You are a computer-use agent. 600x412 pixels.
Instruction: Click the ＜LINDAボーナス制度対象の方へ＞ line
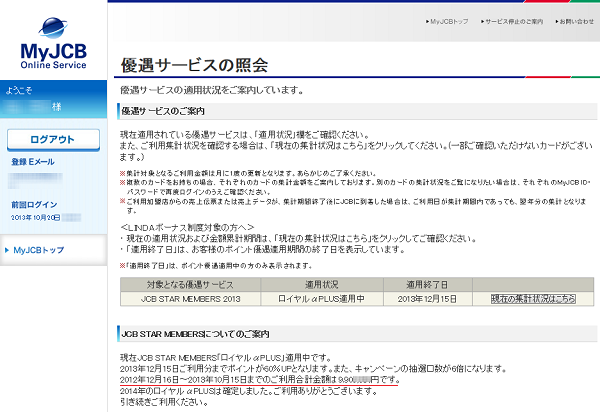[x=187, y=228]
